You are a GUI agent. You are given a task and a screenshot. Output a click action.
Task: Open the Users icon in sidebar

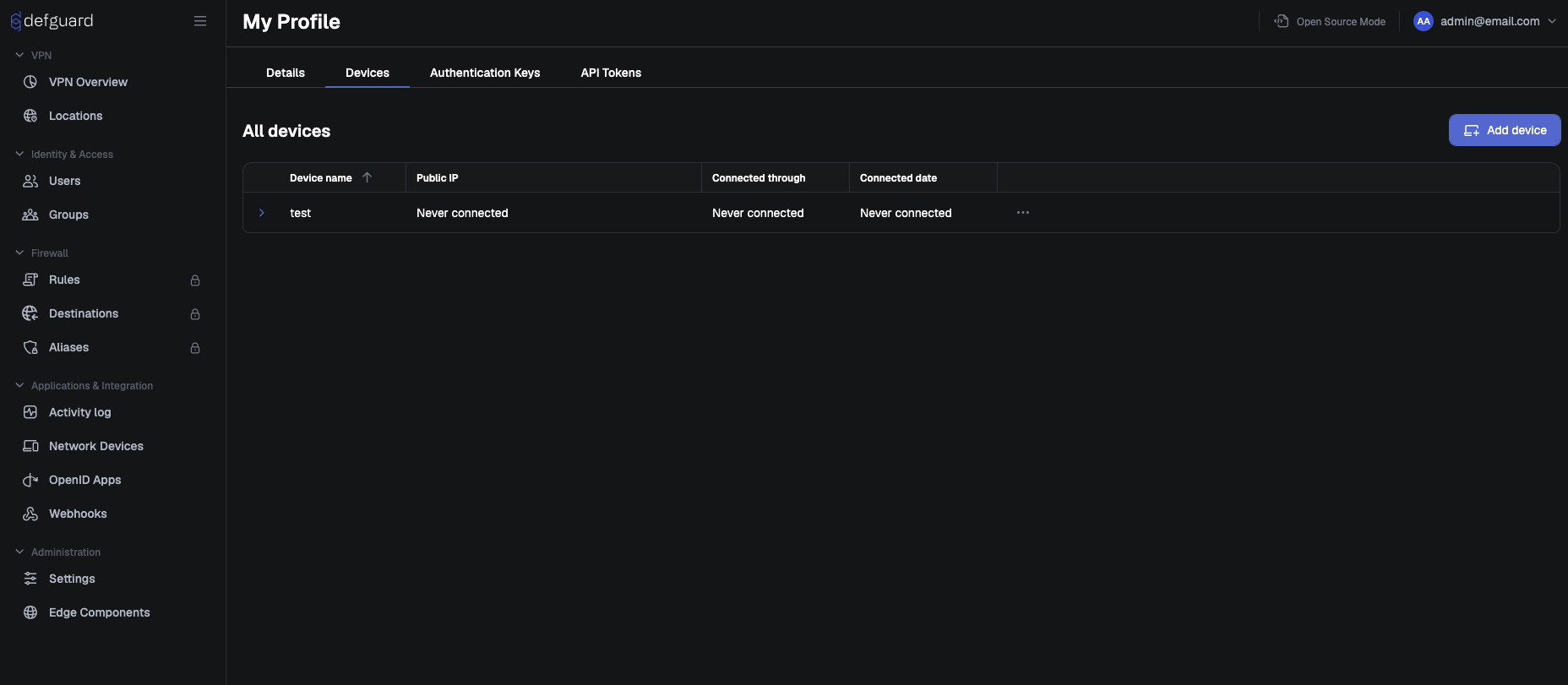pyautogui.click(x=30, y=181)
